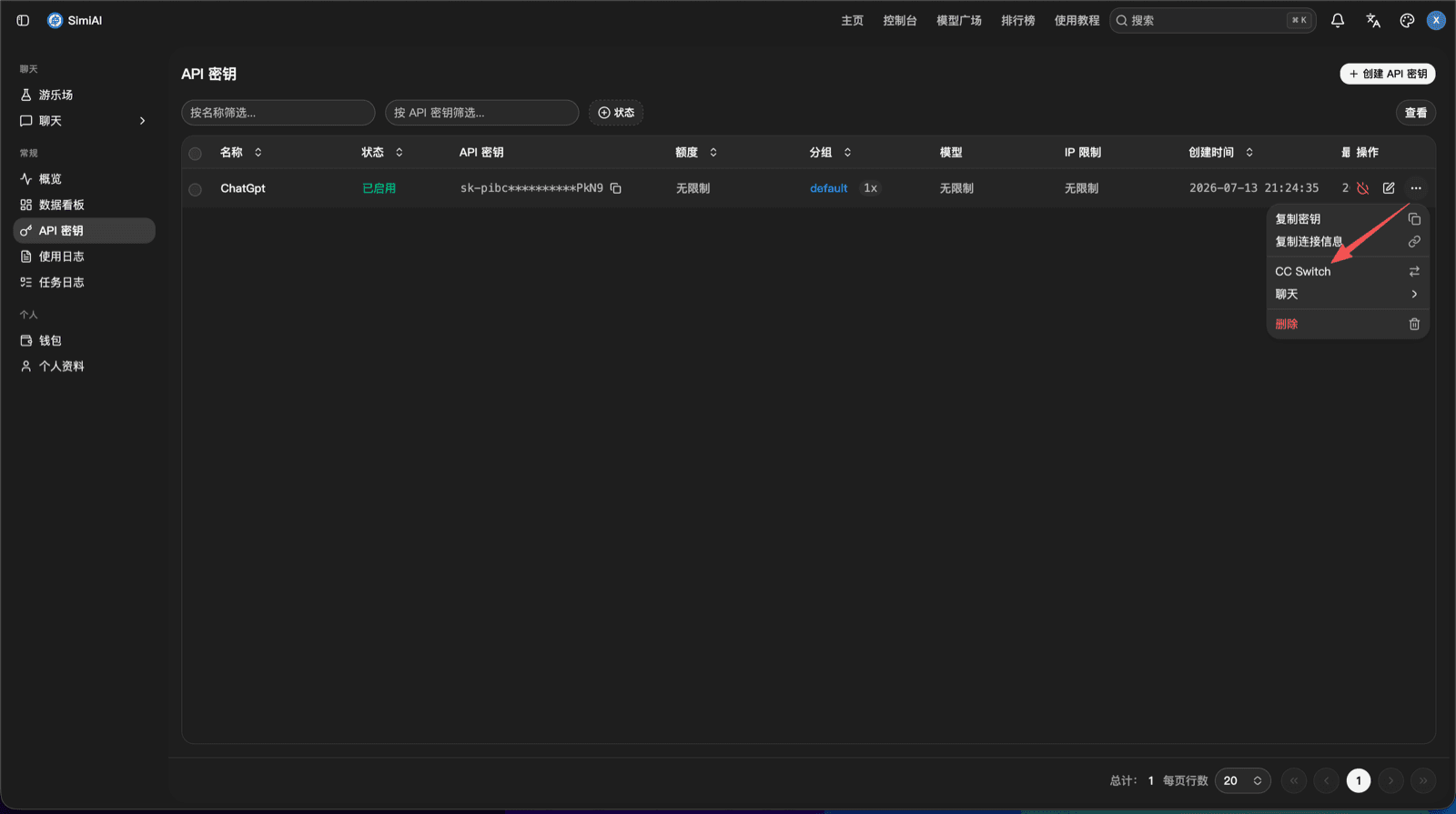Screen dimensions: 1456x814
Task: Open the three-dot actions menu
Action: (x=1416, y=188)
